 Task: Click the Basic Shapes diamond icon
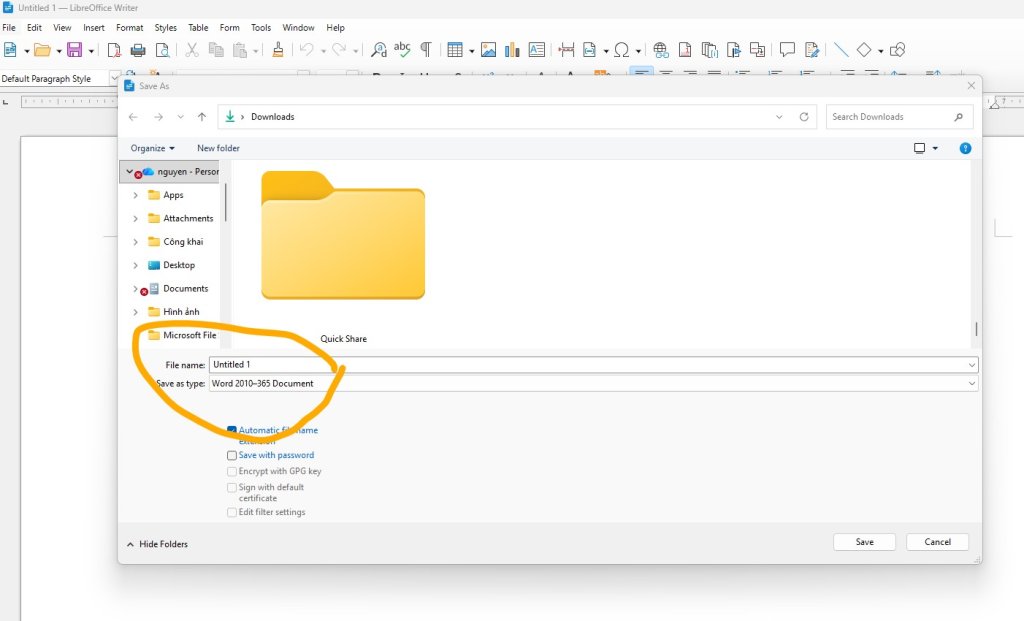[864, 50]
